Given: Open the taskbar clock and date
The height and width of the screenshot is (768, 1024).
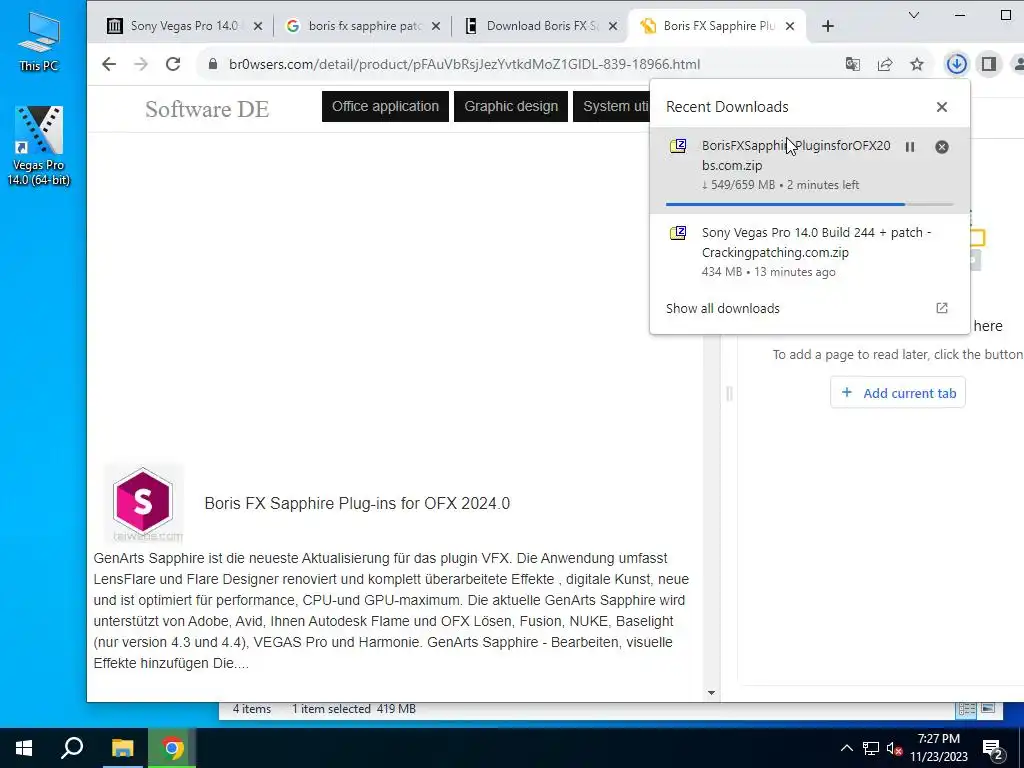Looking at the screenshot, I should [938, 748].
